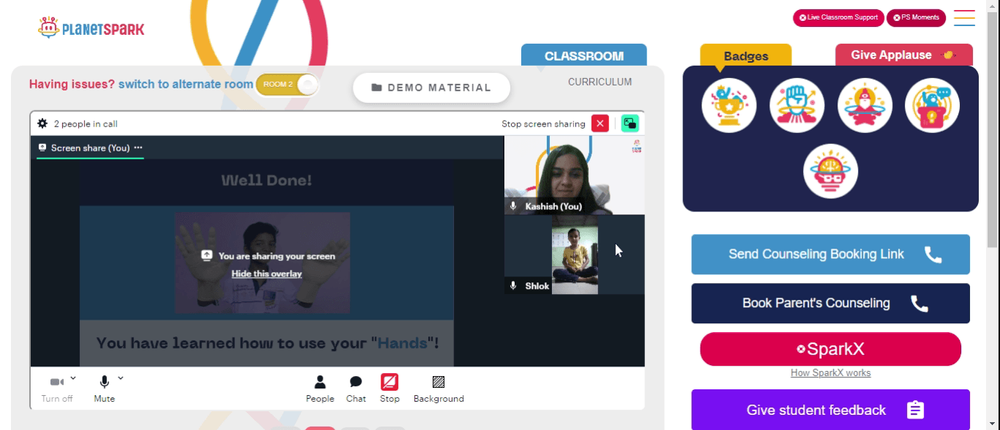Click the Screen share (You) tab label
This screenshot has width=1000, height=430.
coord(90,148)
